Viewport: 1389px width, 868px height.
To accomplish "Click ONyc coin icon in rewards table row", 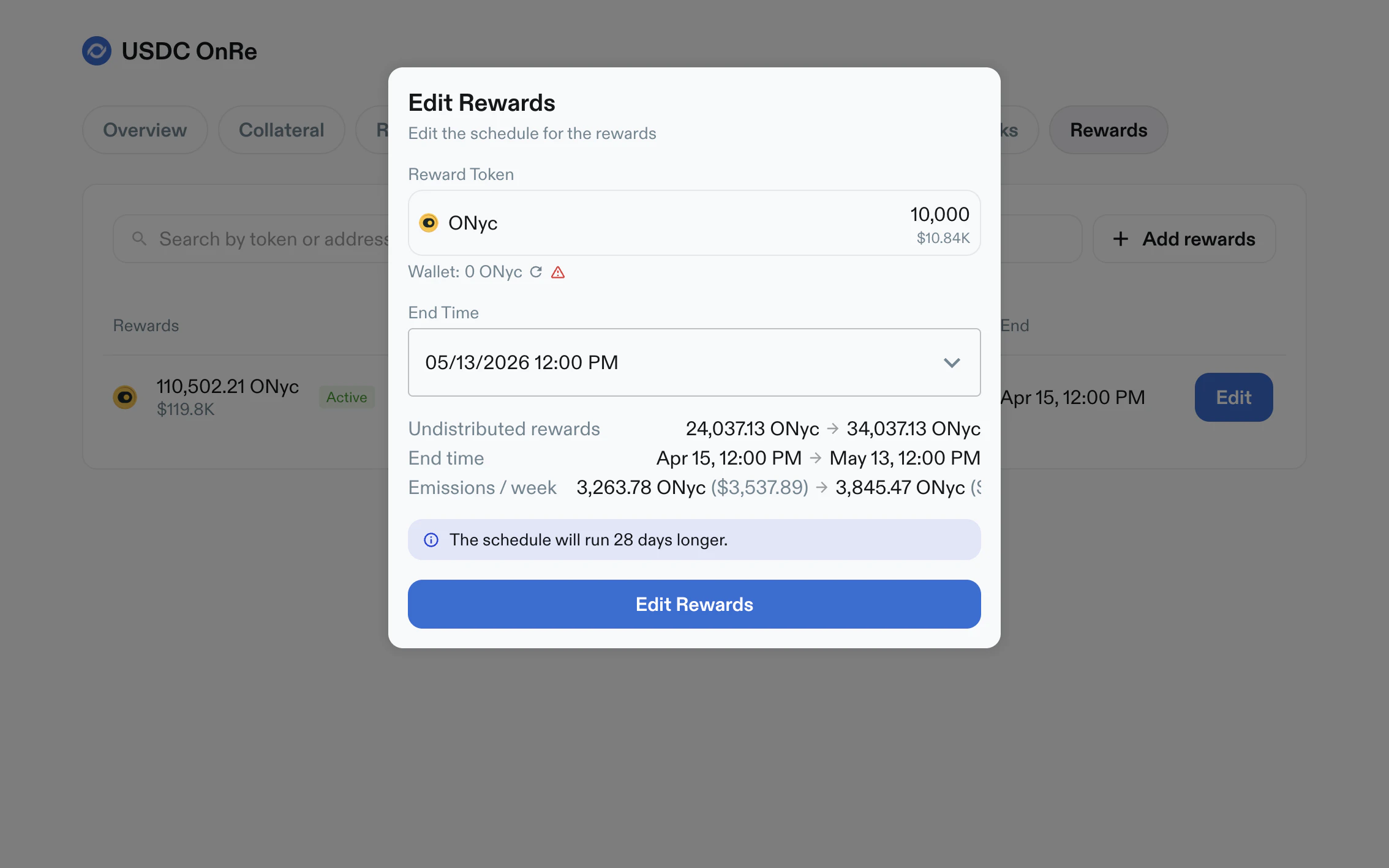I will coord(125,397).
